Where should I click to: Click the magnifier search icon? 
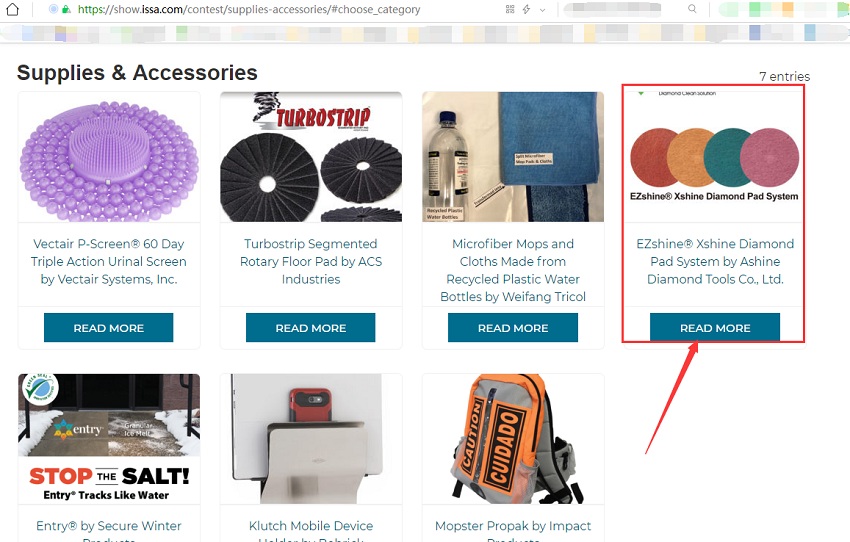[692, 9]
